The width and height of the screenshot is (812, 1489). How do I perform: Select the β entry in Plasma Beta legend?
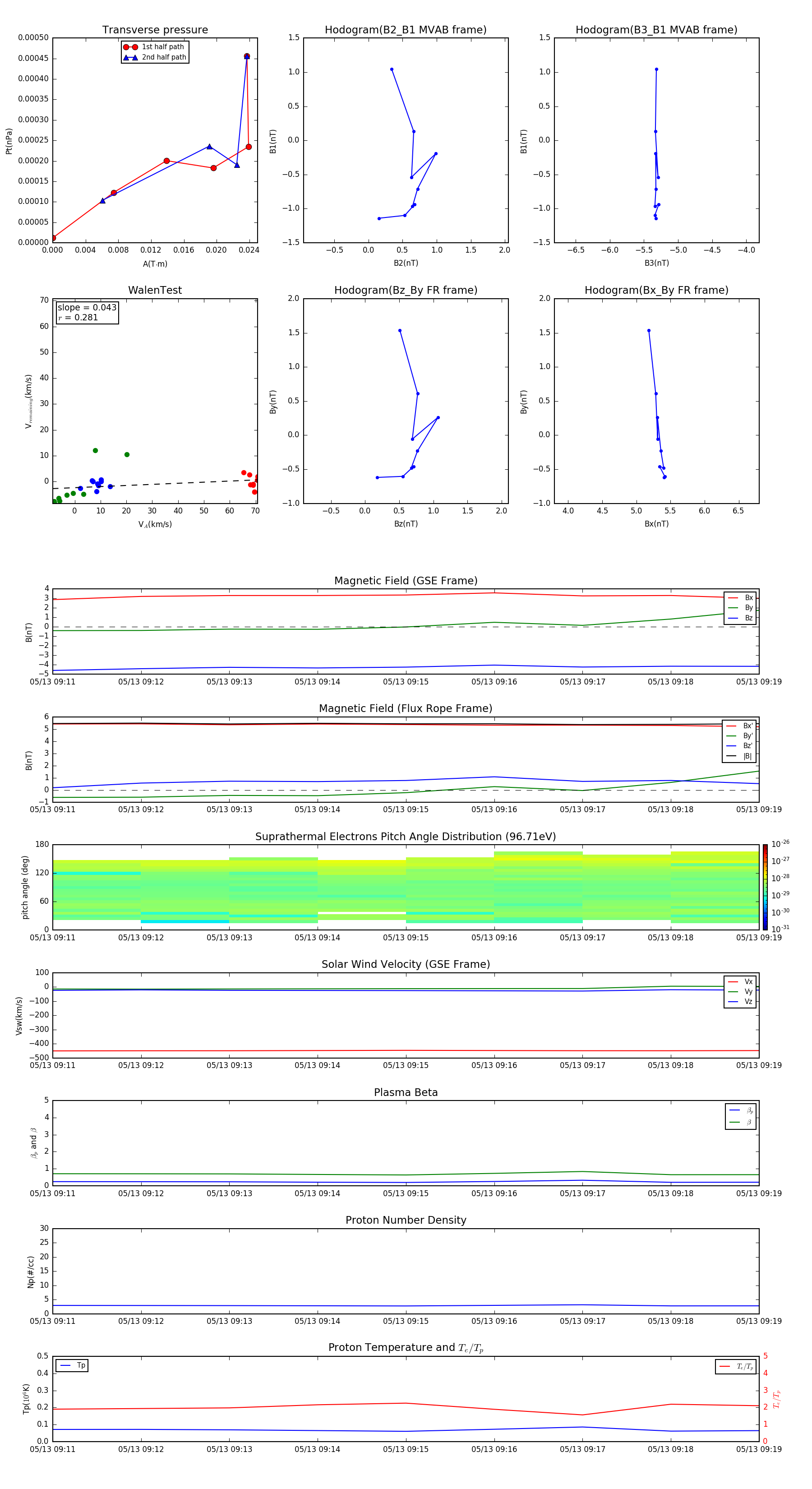pyautogui.click(x=741, y=1122)
